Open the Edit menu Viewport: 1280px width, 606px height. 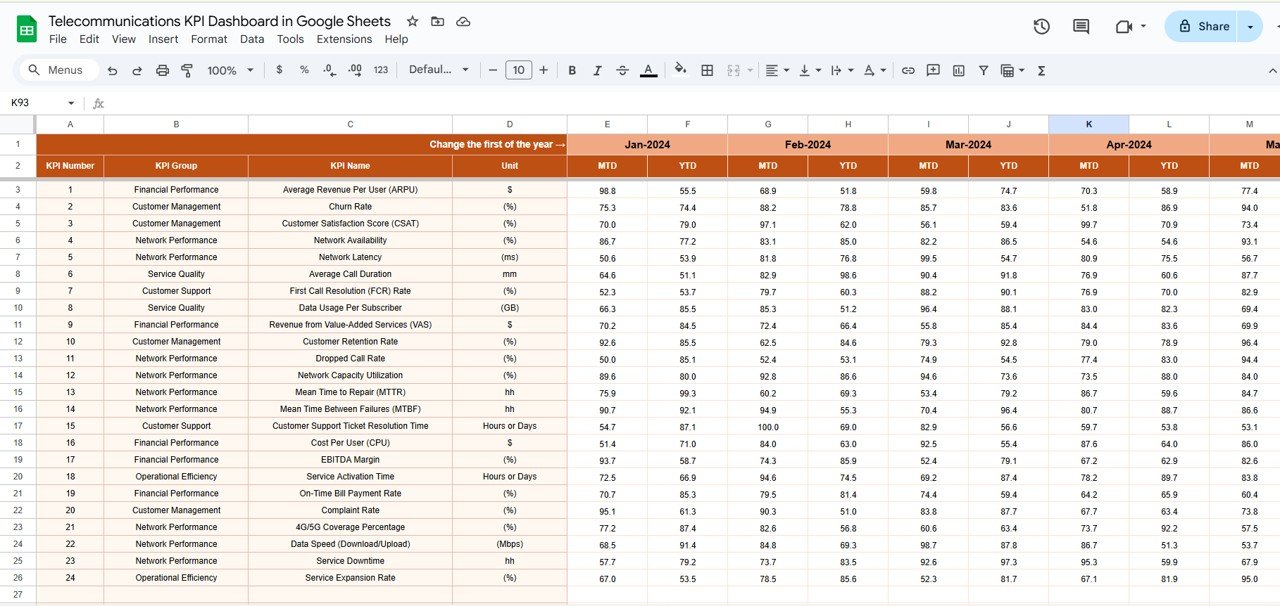[x=90, y=39]
